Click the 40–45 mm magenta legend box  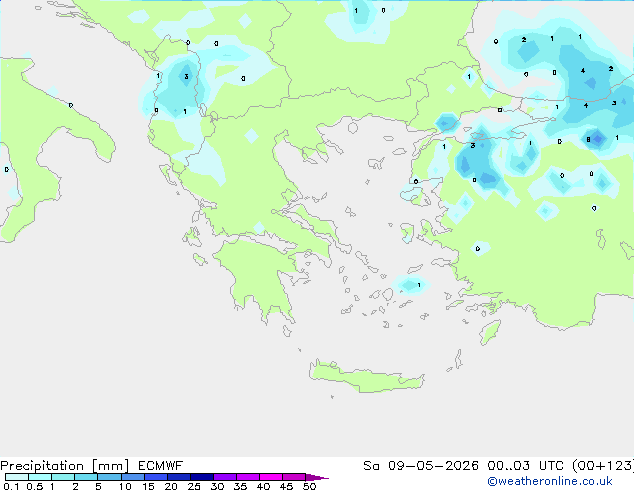click(271, 477)
